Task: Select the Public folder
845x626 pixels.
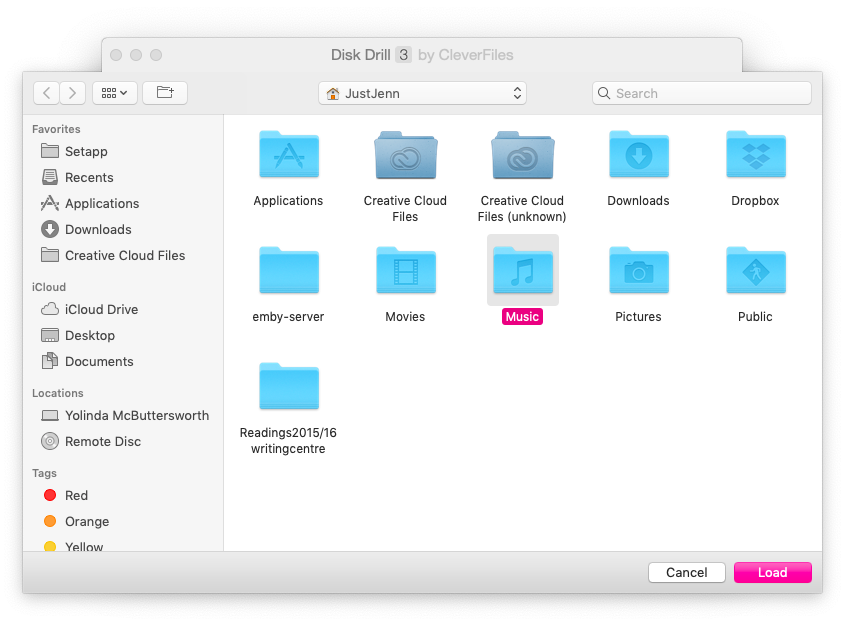Action: click(755, 271)
